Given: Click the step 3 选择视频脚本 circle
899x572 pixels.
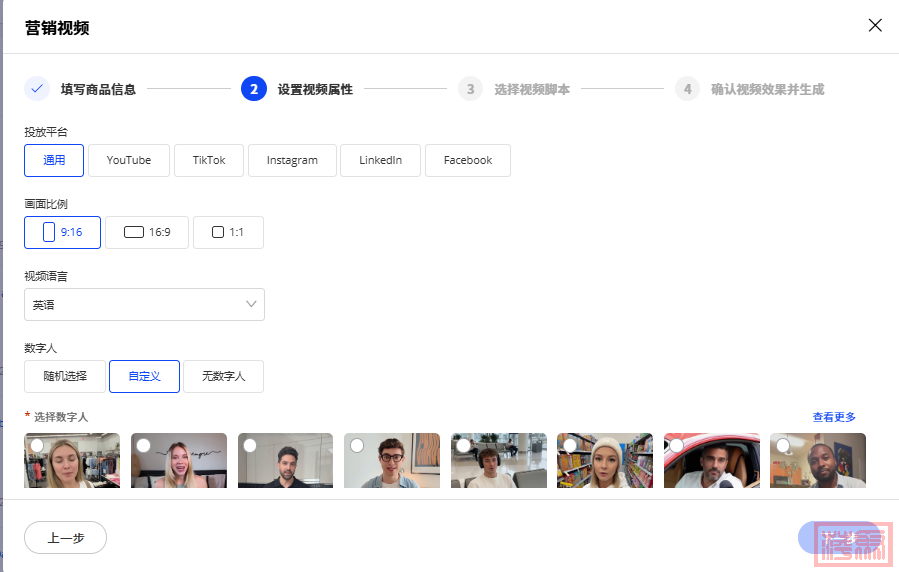Looking at the screenshot, I should [x=470, y=89].
